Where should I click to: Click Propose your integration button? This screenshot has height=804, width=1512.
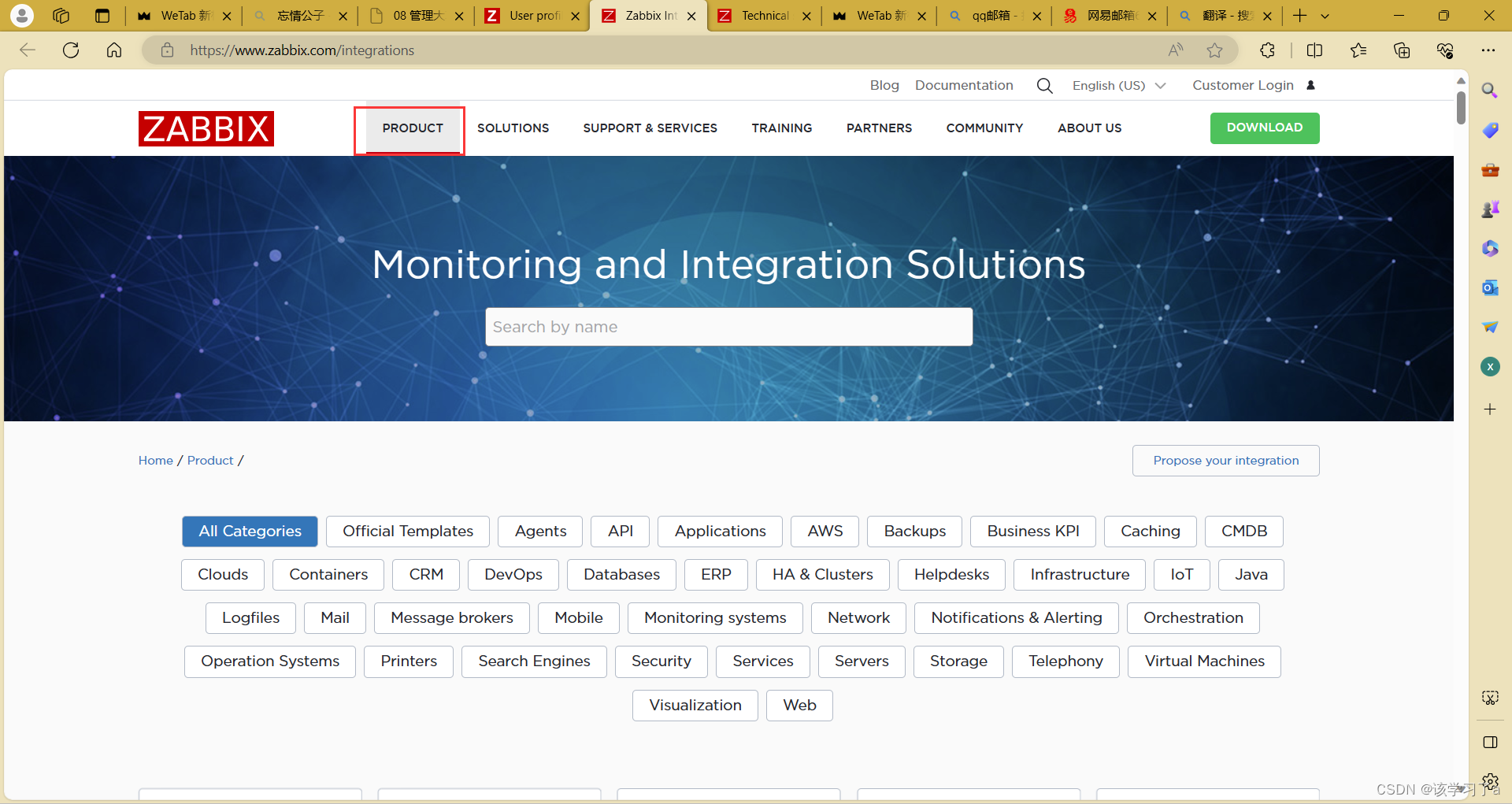(x=1225, y=461)
